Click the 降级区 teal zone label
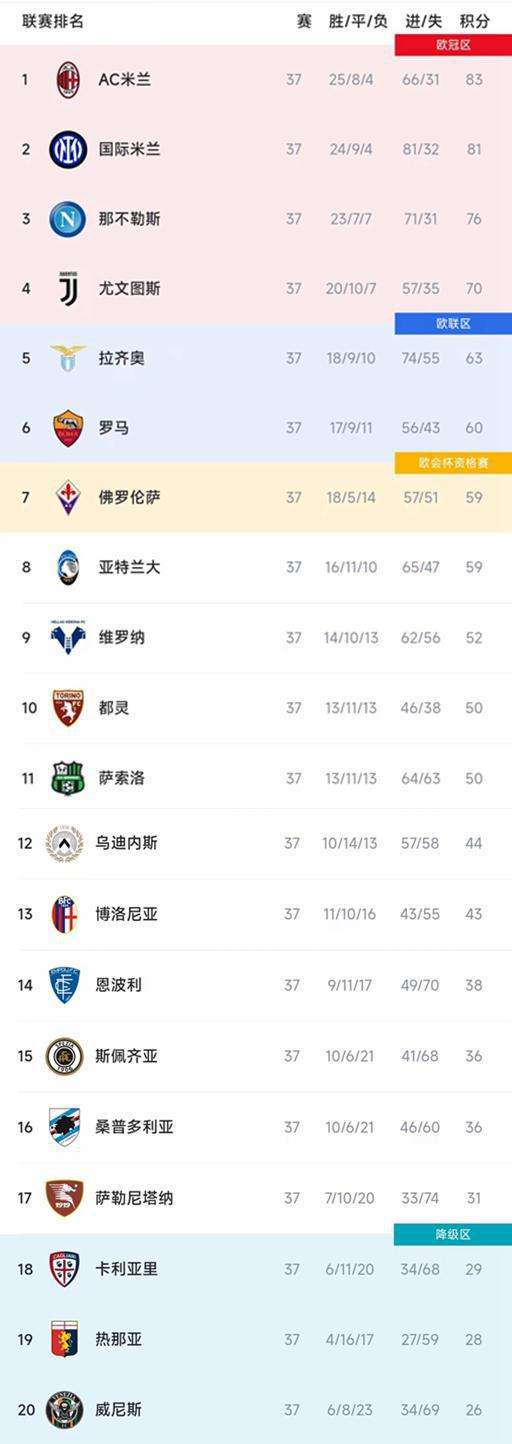Image resolution: width=512 pixels, height=1444 pixels. [453, 1235]
